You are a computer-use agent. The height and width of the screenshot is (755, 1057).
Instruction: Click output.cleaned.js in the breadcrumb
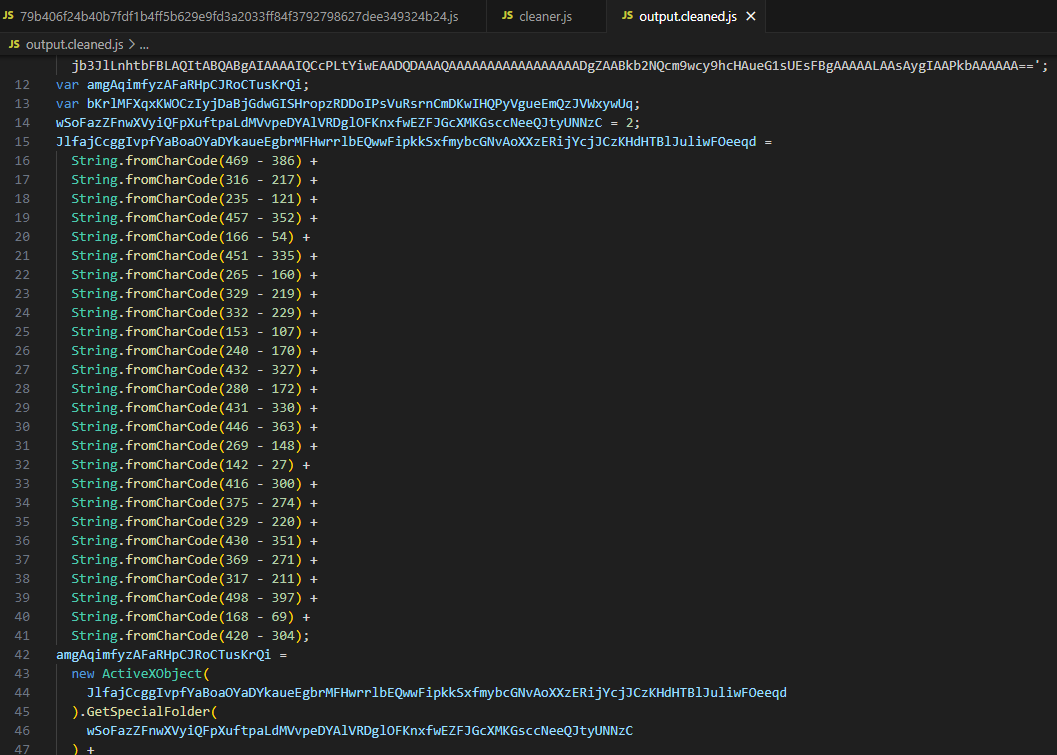point(74,44)
